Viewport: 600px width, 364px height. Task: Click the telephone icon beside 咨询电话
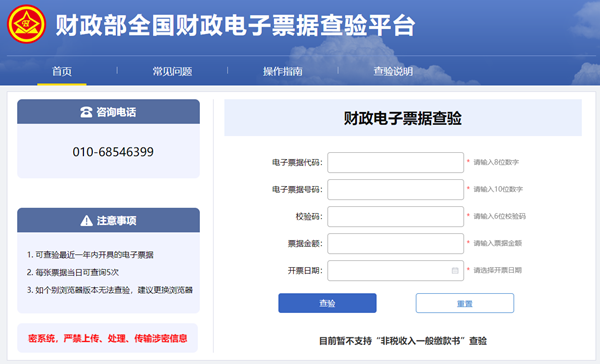point(86,112)
